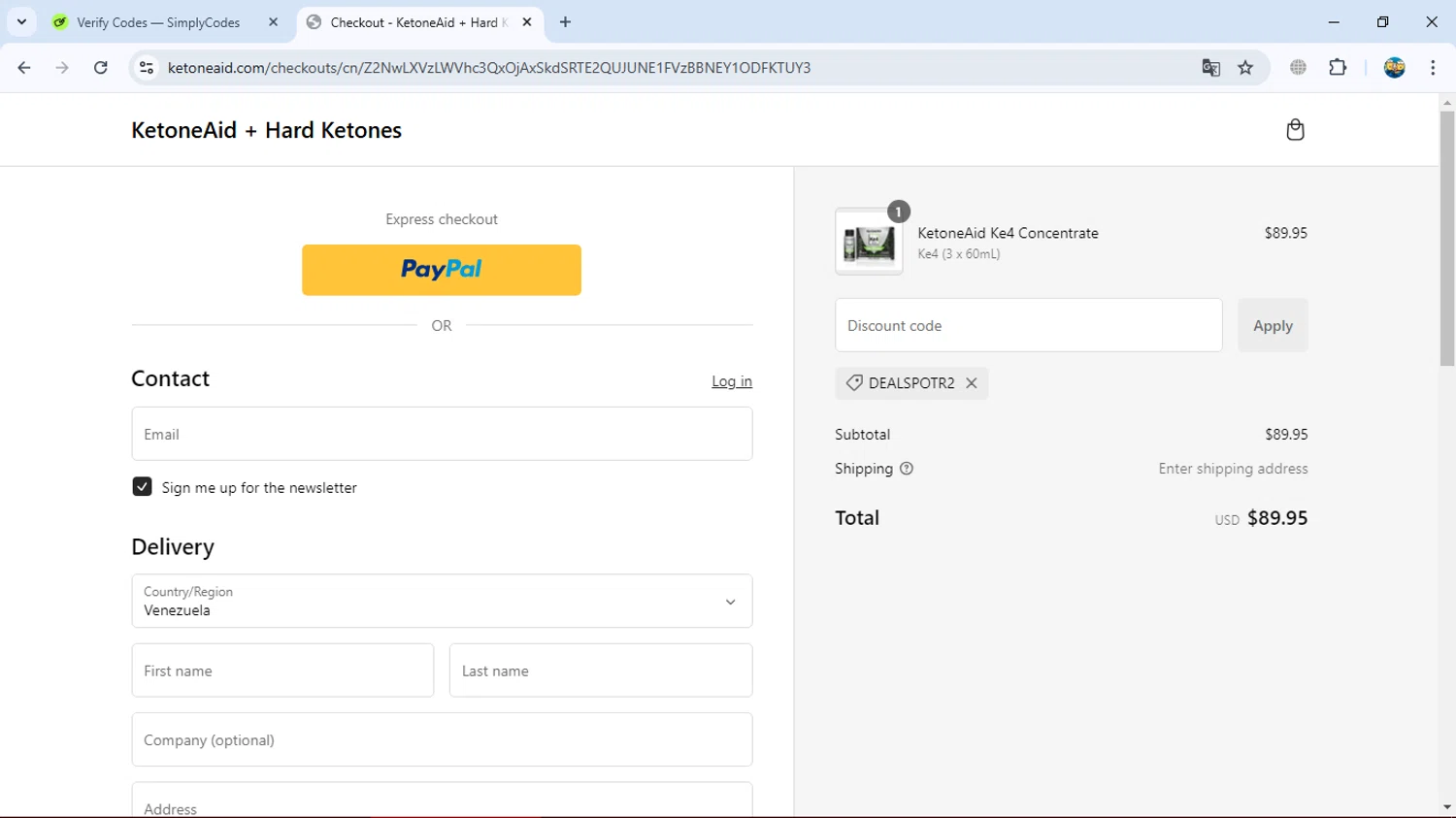1456x818 pixels.
Task: Open Chrome's three-dot menu
Action: tap(1433, 68)
